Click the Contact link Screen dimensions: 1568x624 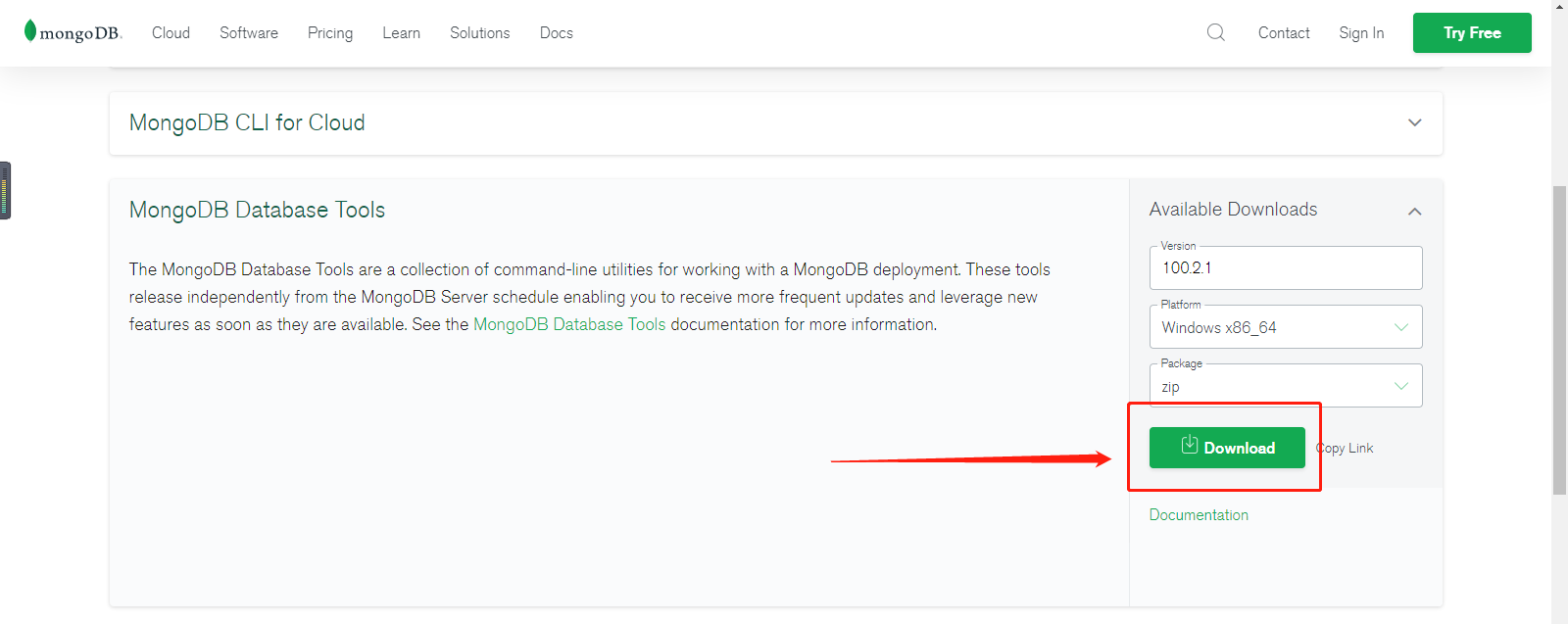click(x=1284, y=32)
